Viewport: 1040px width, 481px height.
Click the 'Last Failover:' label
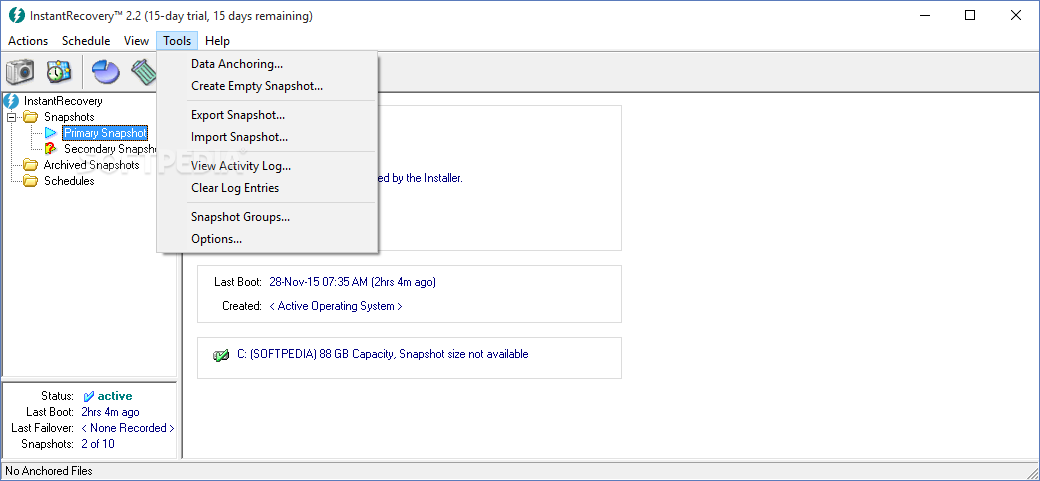[42, 428]
